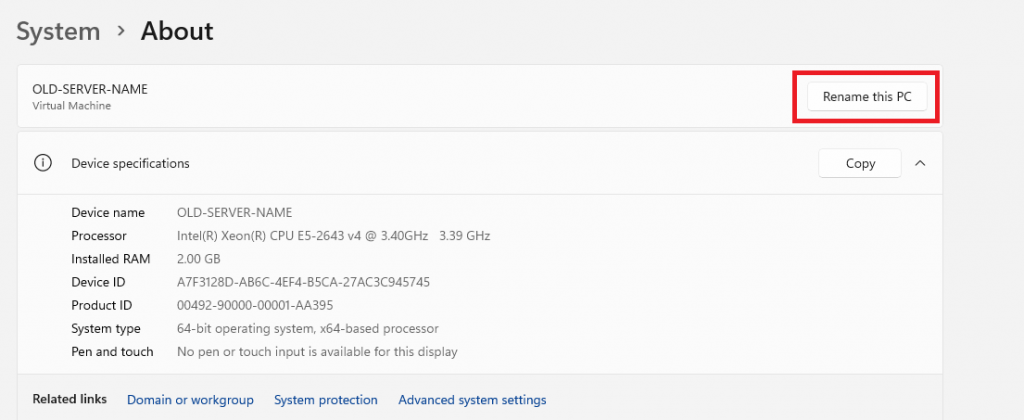Open the System protection link
The image size is (1024, 420).
click(x=326, y=400)
